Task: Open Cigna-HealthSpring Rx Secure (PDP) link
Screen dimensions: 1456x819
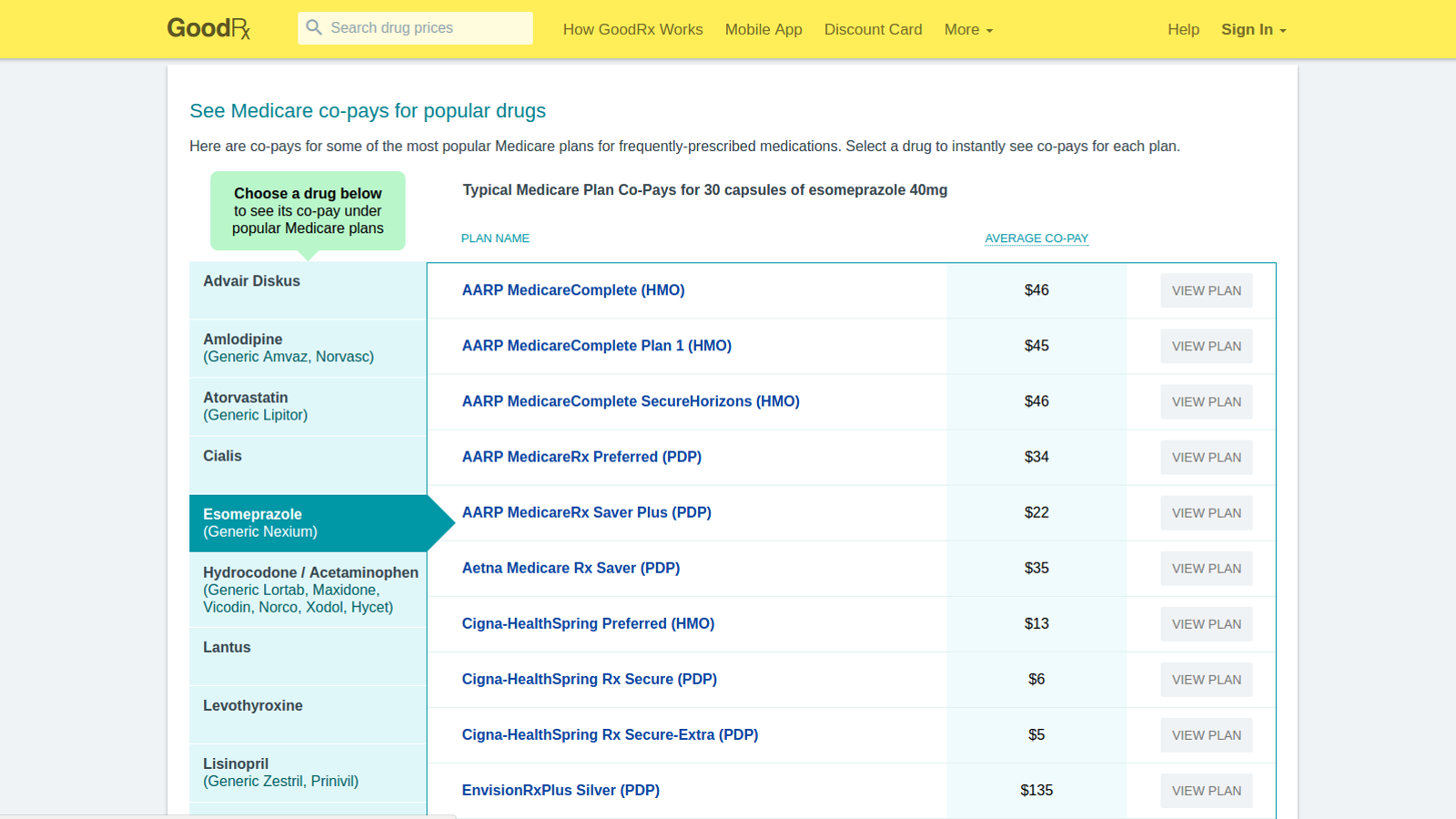Action: coord(589,679)
